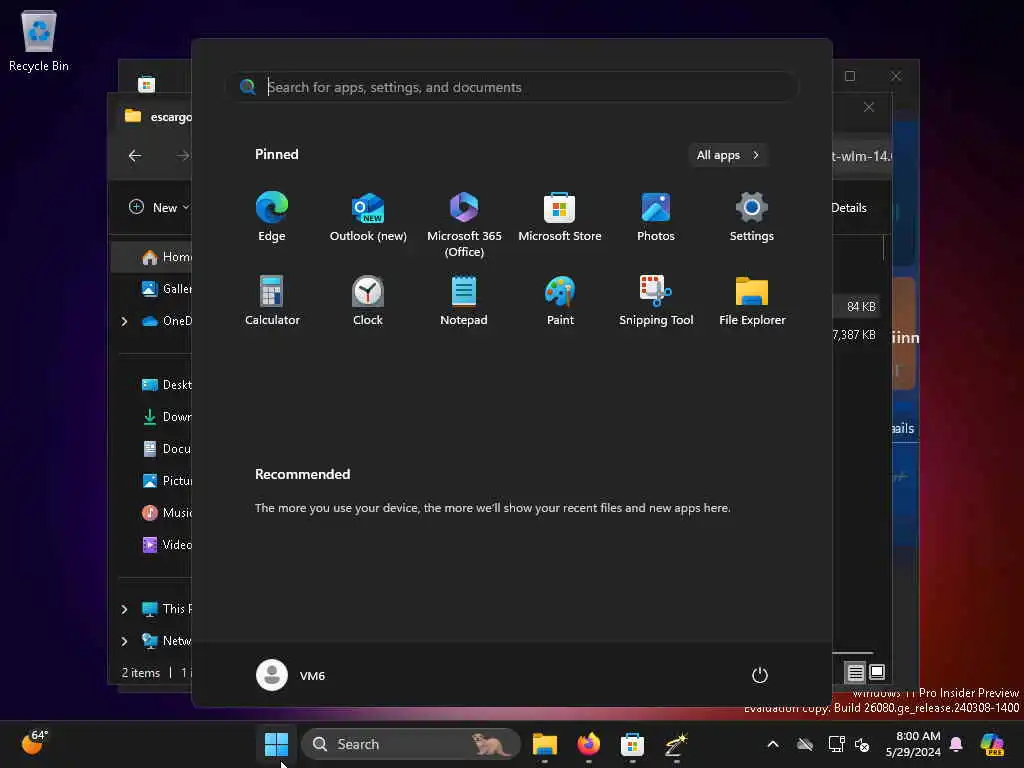Switch Explorer to details list view
This screenshot has height=768, width=1024.
pyautogui.click(x=855, y=672)
